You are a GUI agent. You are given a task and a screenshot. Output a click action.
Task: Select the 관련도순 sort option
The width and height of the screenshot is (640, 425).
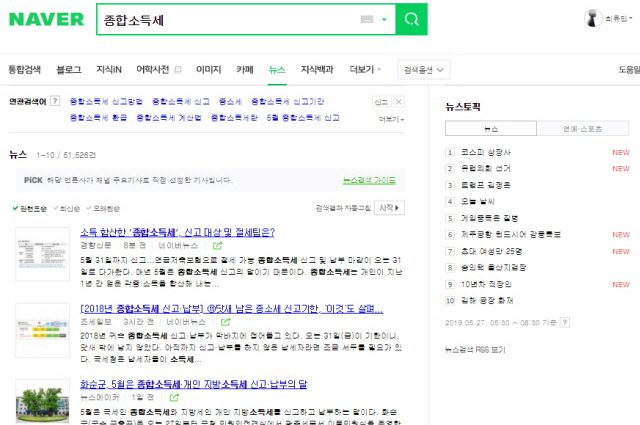[x=32, y=208]
